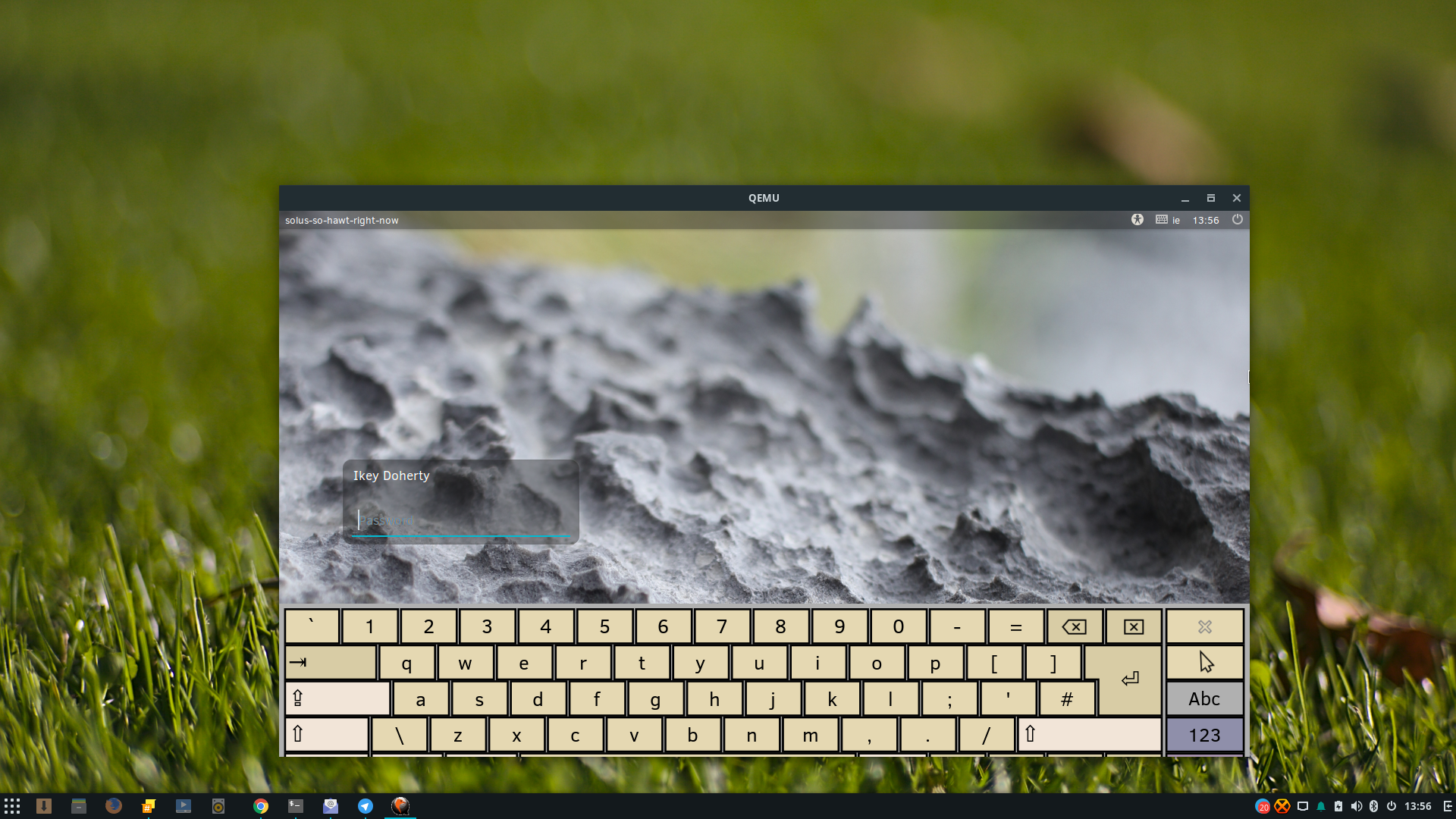The image size is (1456, 819).
Task: Switch to Telegram in taskbar
Action: point(366,806)
